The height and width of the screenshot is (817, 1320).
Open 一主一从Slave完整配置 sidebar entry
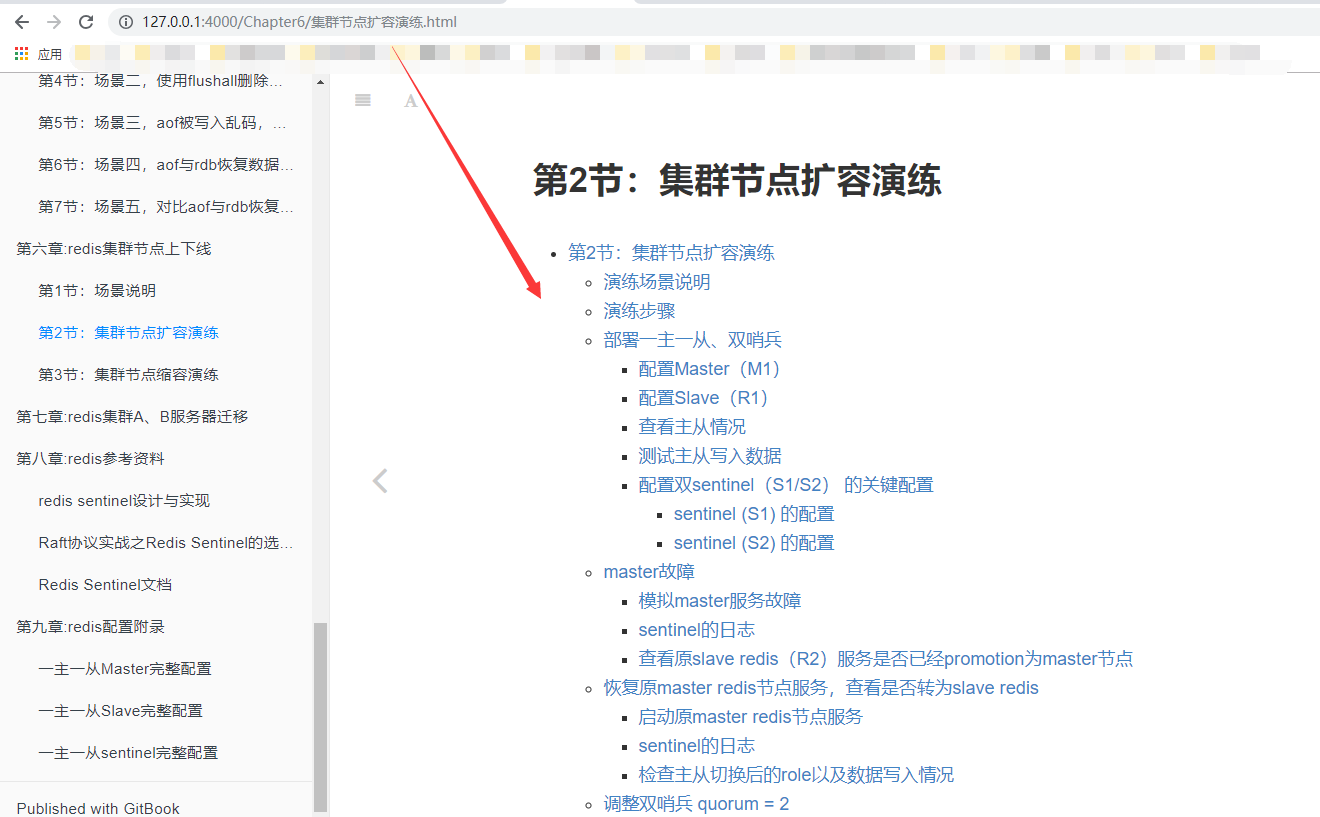click(x=120, y=710)
